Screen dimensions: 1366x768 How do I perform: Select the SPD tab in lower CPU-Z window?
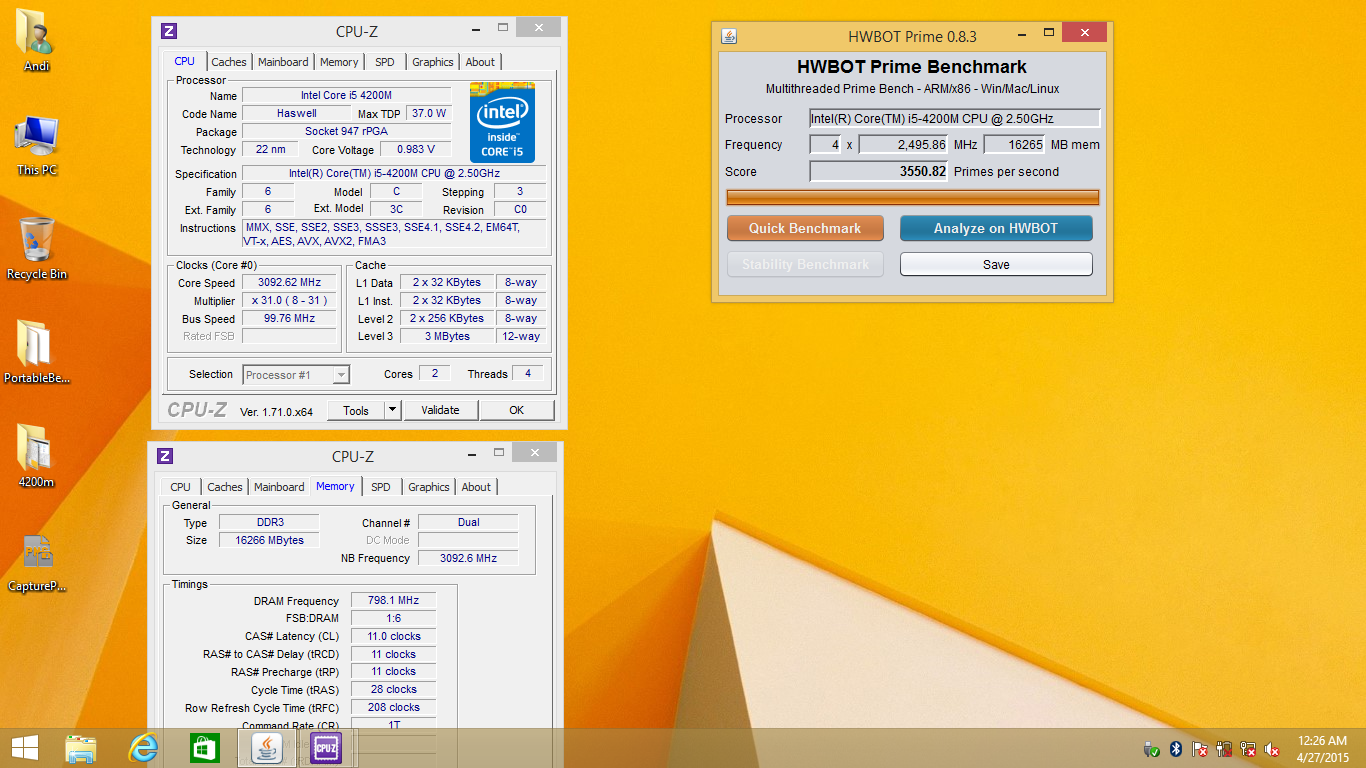381,487
